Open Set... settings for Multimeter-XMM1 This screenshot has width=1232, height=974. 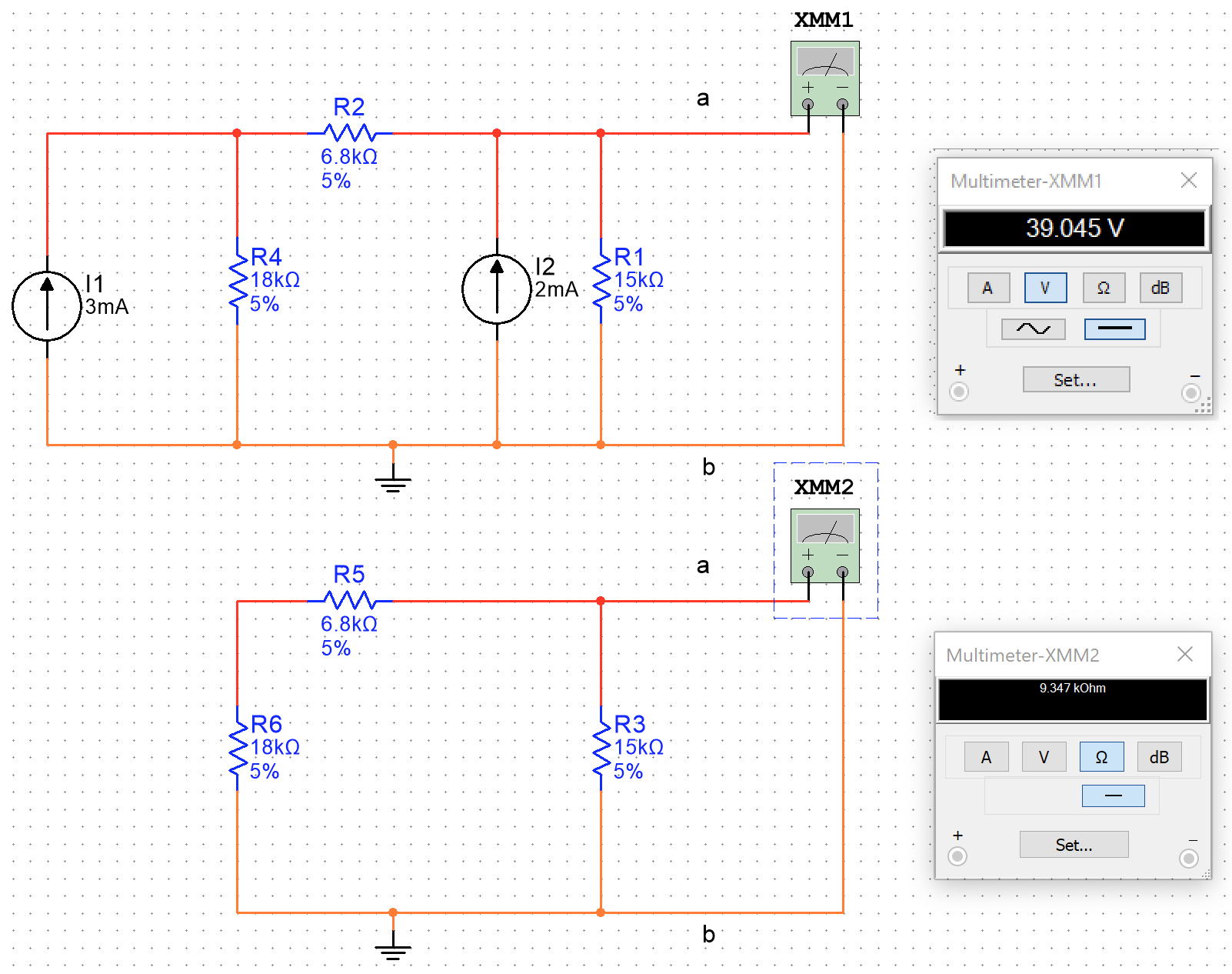coord(1075,379)
